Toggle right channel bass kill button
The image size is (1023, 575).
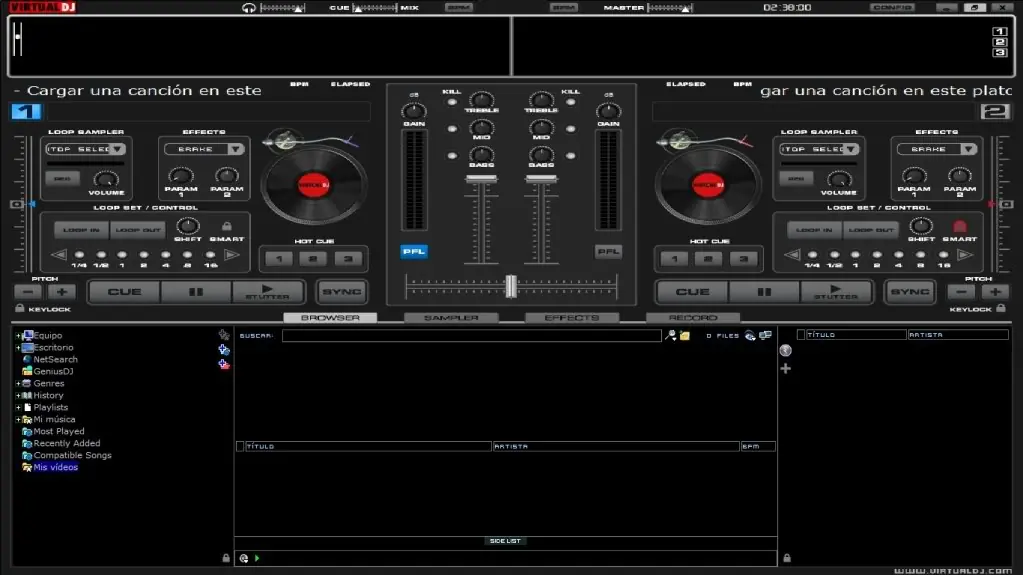(x=571, y=156)
